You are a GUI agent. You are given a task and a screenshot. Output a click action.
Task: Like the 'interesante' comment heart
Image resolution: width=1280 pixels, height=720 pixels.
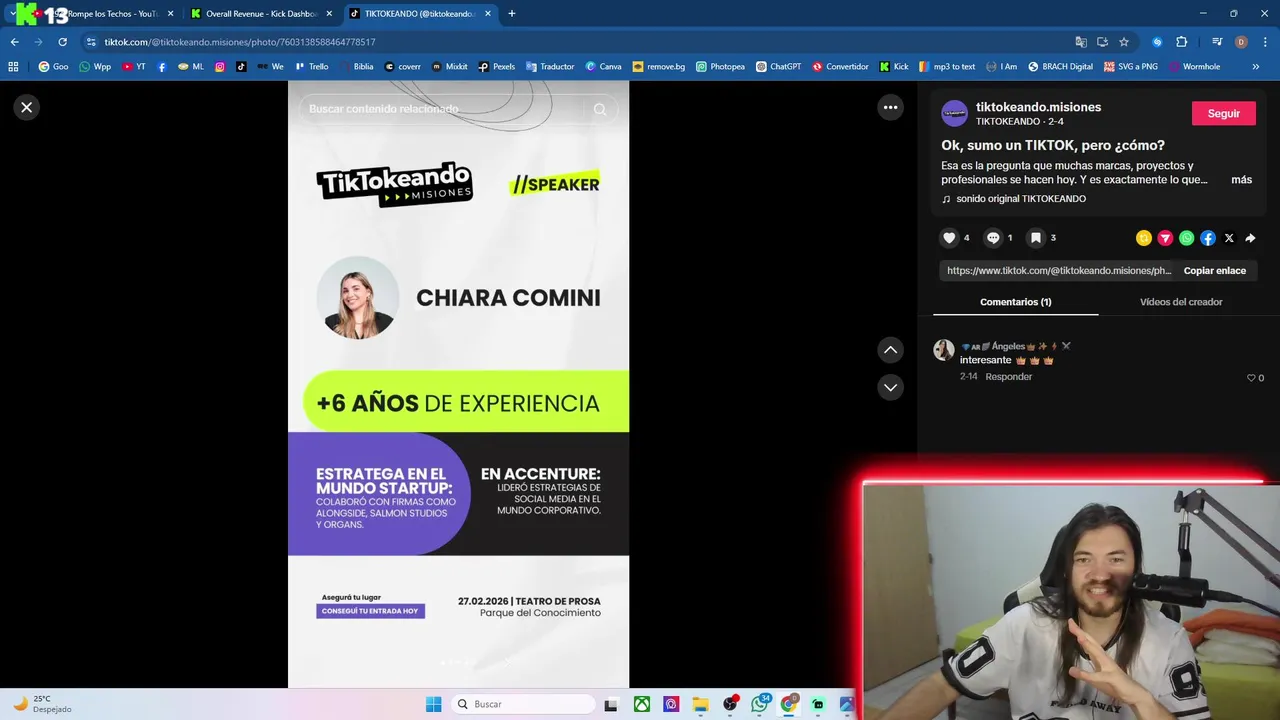point(1251,378)
